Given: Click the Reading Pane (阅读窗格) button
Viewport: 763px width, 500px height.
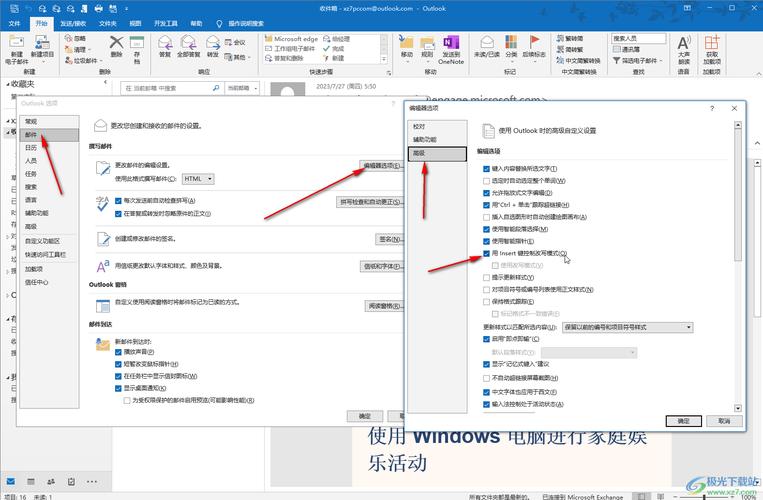Looking at the screenshot, I should coord(384,306).
